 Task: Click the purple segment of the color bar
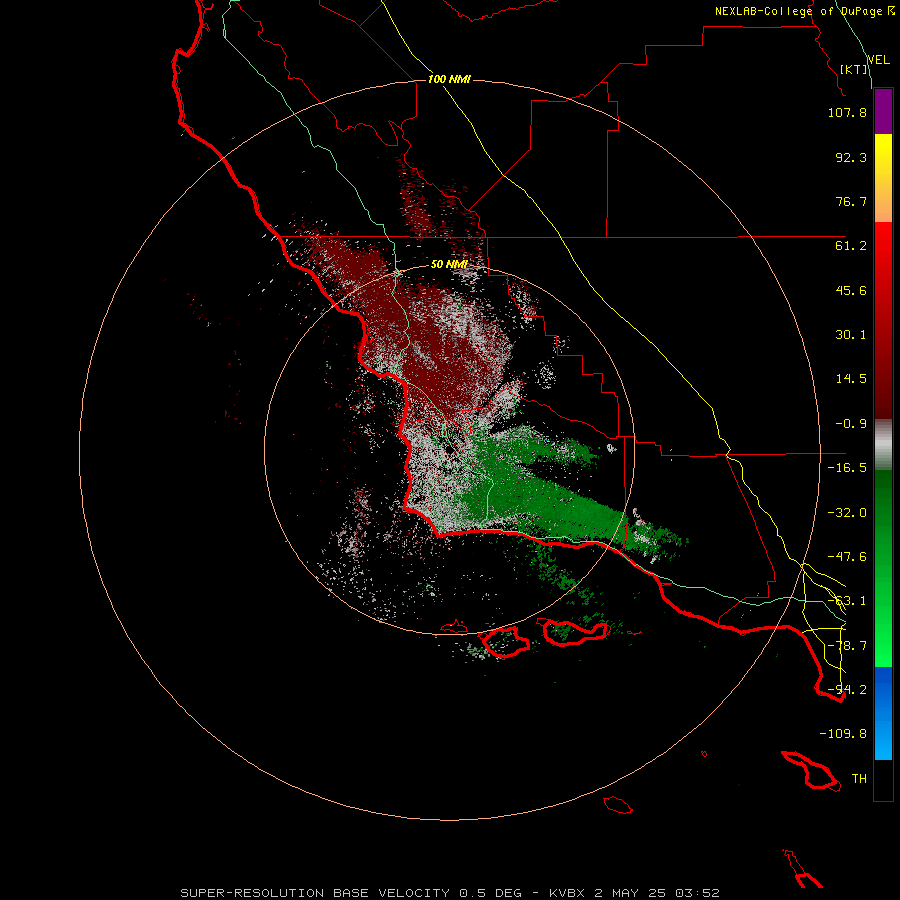point(883,111)
